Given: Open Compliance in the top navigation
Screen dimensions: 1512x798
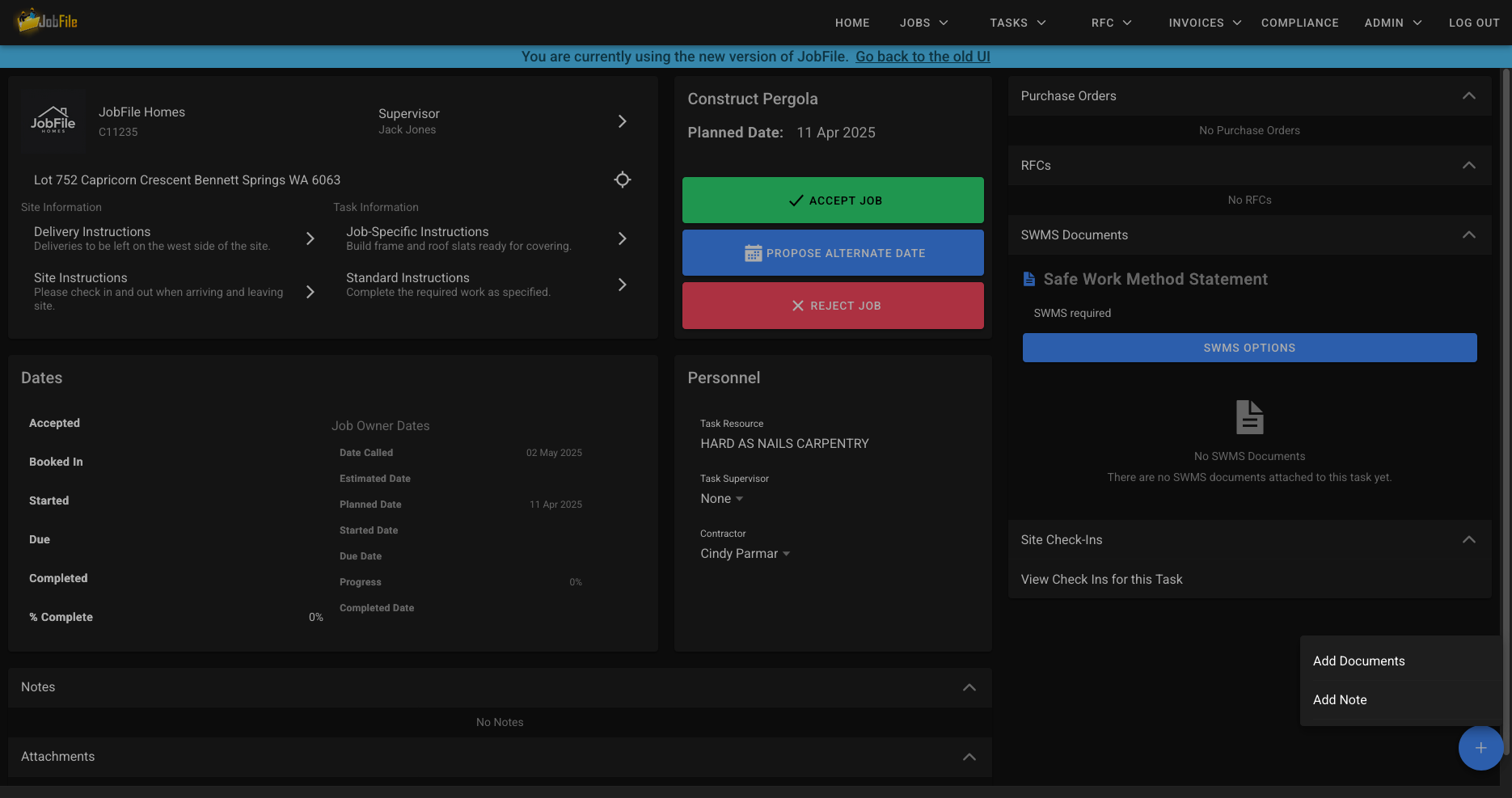Looking at the screenshot, I should pos(1299,23).
